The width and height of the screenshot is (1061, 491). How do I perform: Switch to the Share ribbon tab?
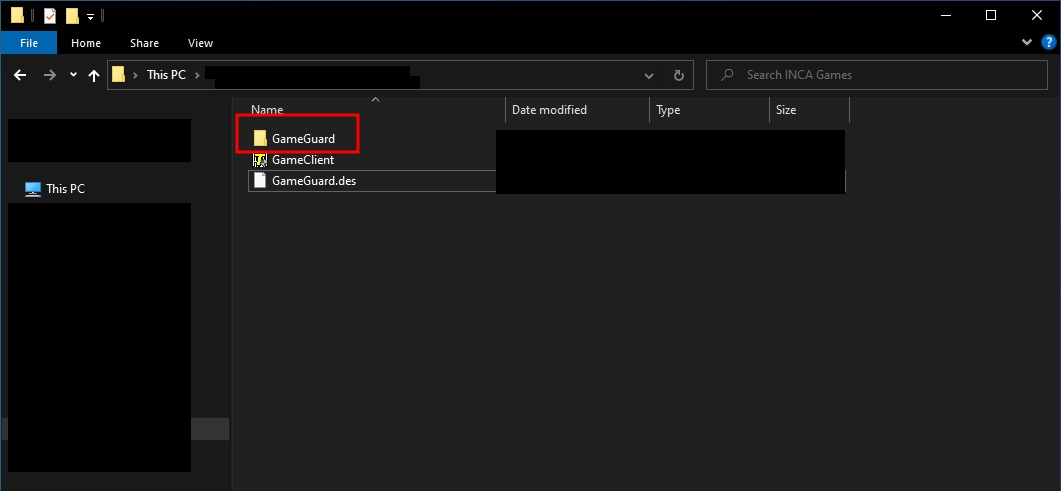click(x=144, y=43)
